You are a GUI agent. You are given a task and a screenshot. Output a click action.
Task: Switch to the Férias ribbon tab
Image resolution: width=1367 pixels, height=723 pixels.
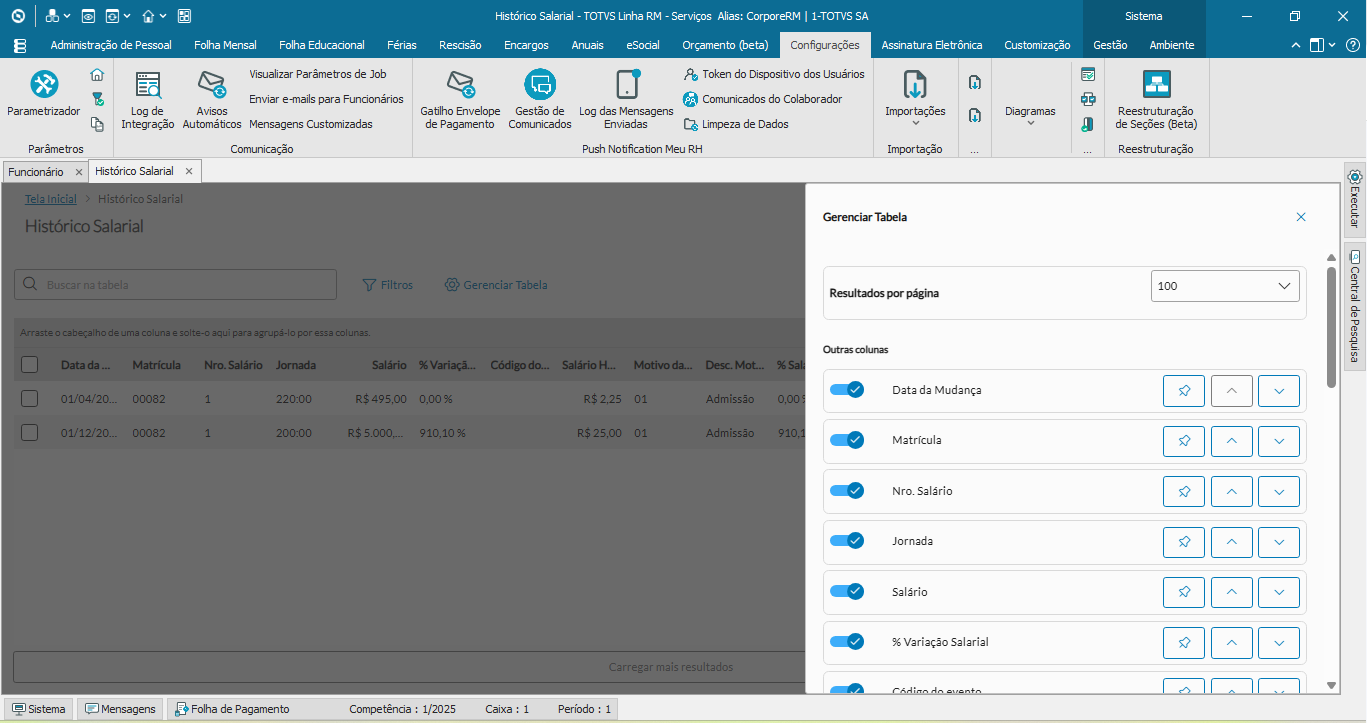402,45
